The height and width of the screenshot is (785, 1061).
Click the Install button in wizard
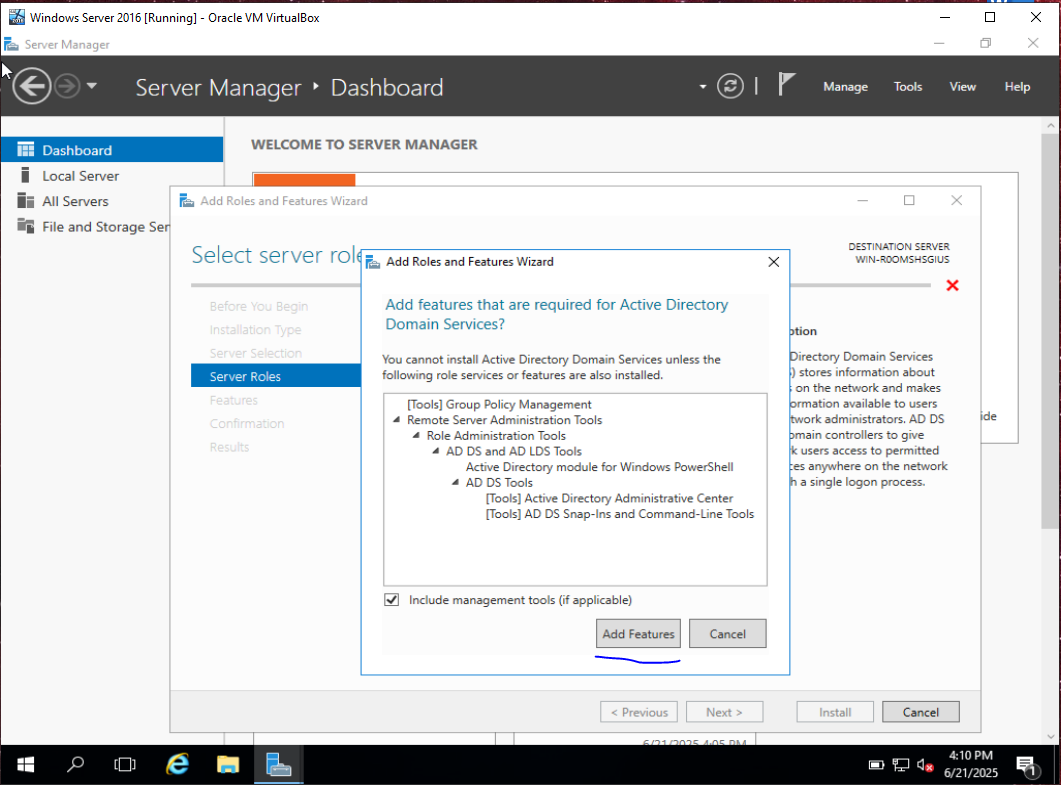835,712
